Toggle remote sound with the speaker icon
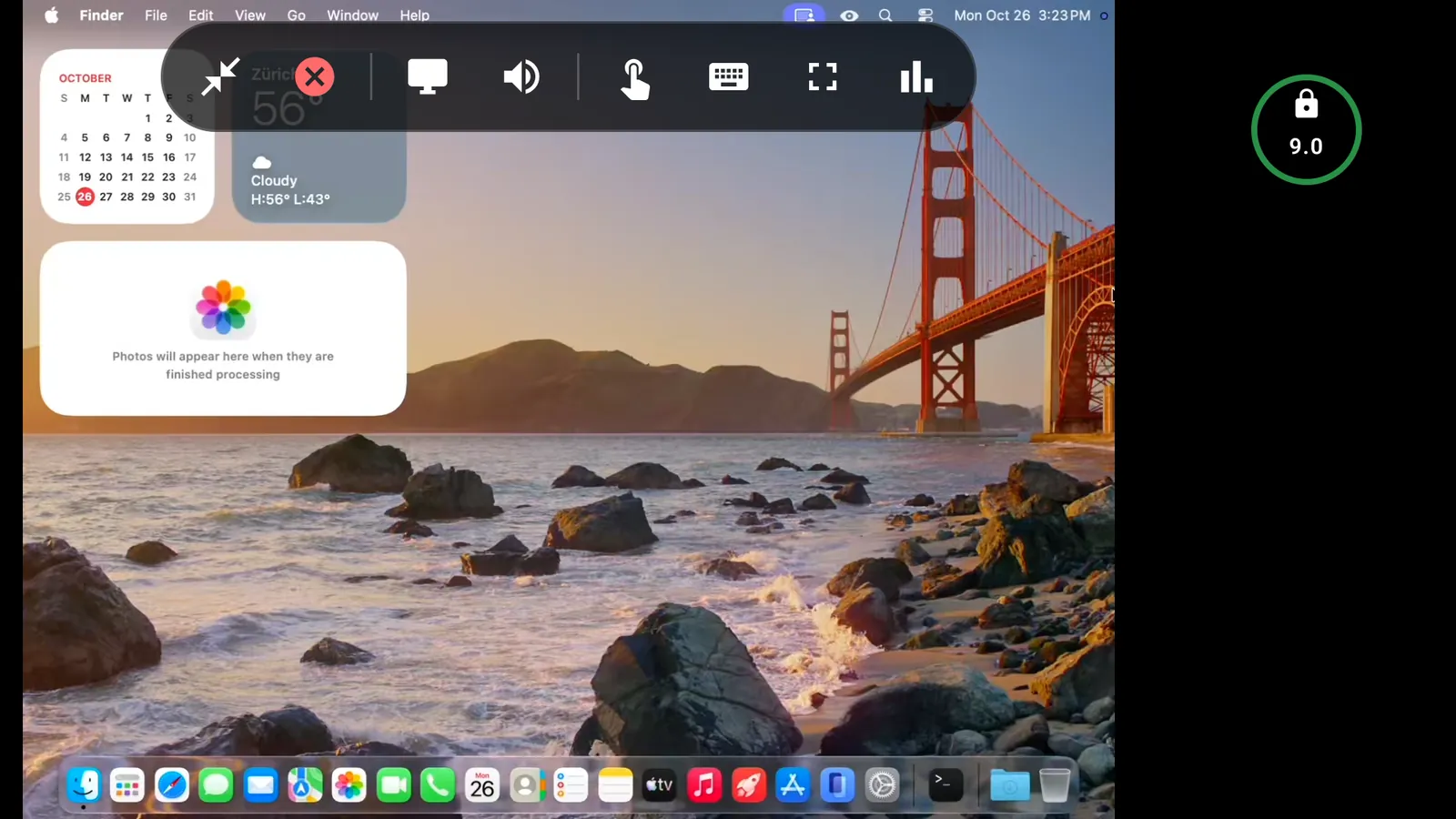 [x=521, y=76]
